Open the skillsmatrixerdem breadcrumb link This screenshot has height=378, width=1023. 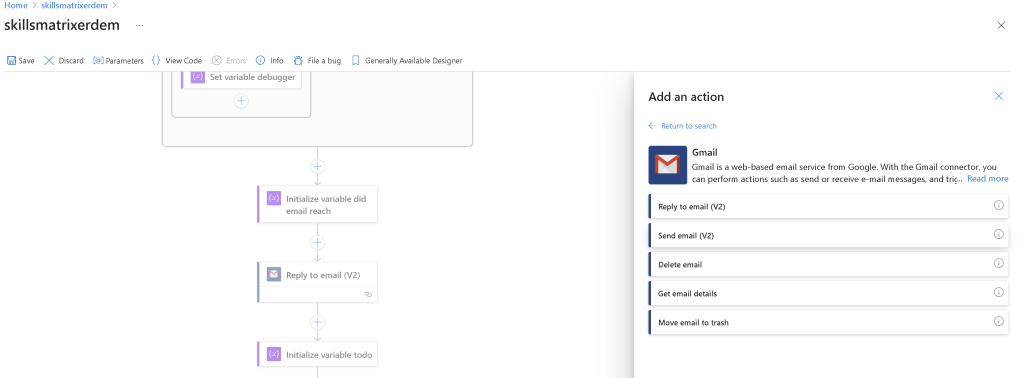point(74,5)
